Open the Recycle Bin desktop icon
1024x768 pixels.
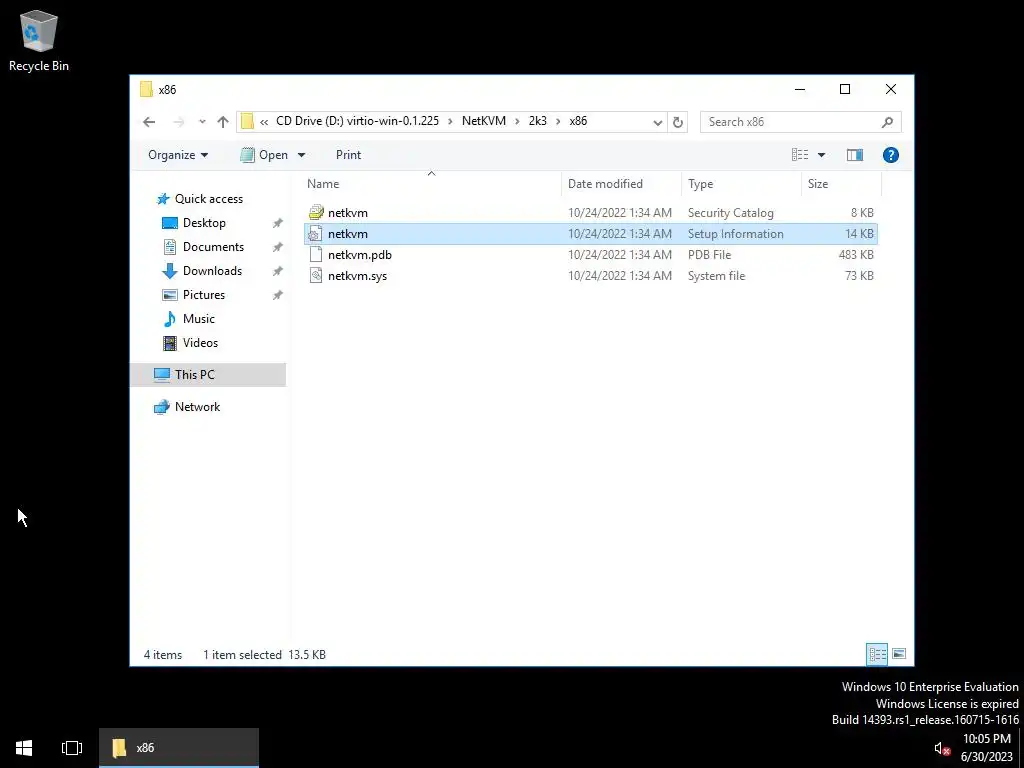(x=39, y=40)
